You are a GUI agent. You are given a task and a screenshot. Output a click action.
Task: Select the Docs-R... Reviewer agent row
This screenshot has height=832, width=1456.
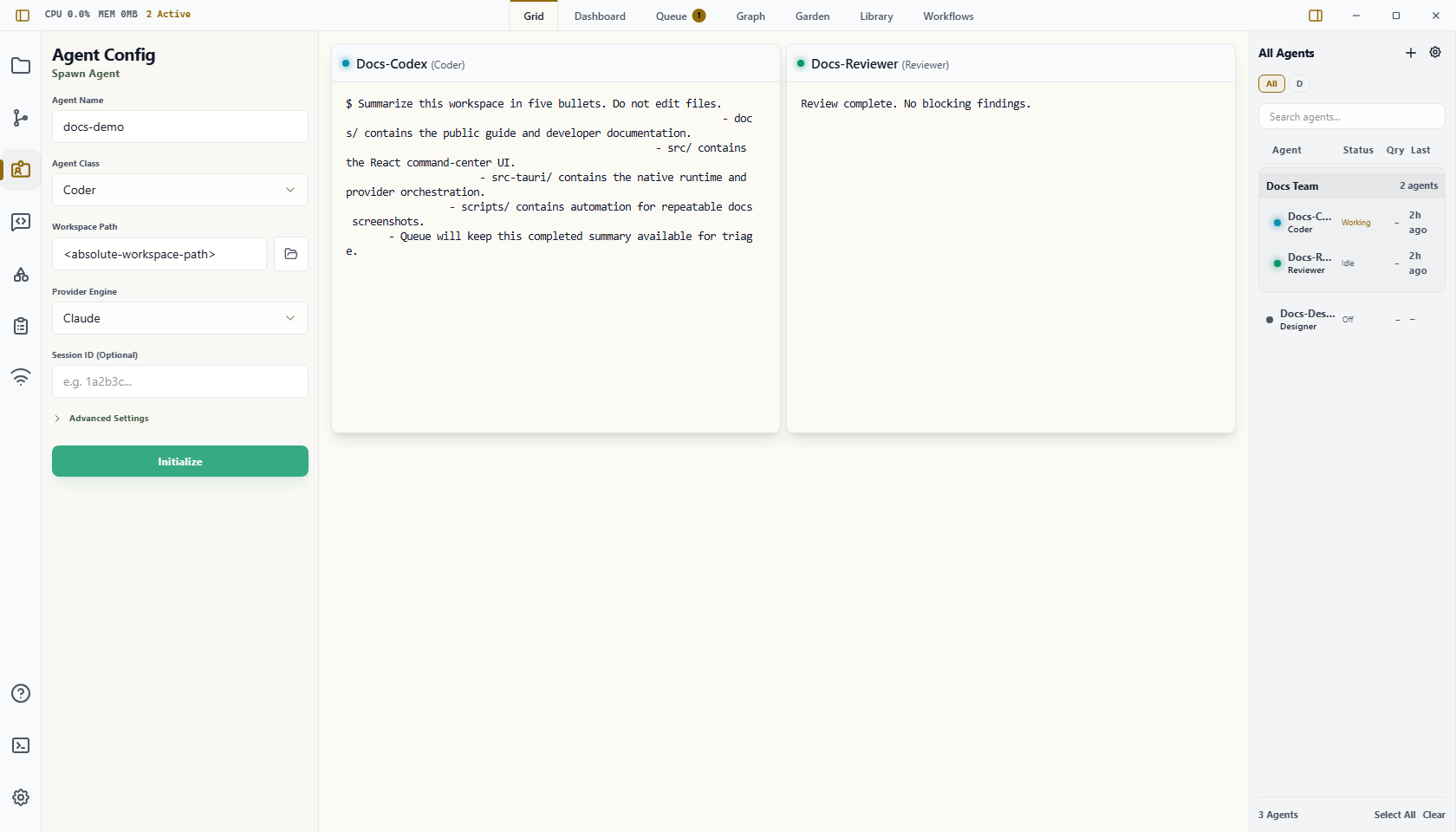coord(1351,263)
